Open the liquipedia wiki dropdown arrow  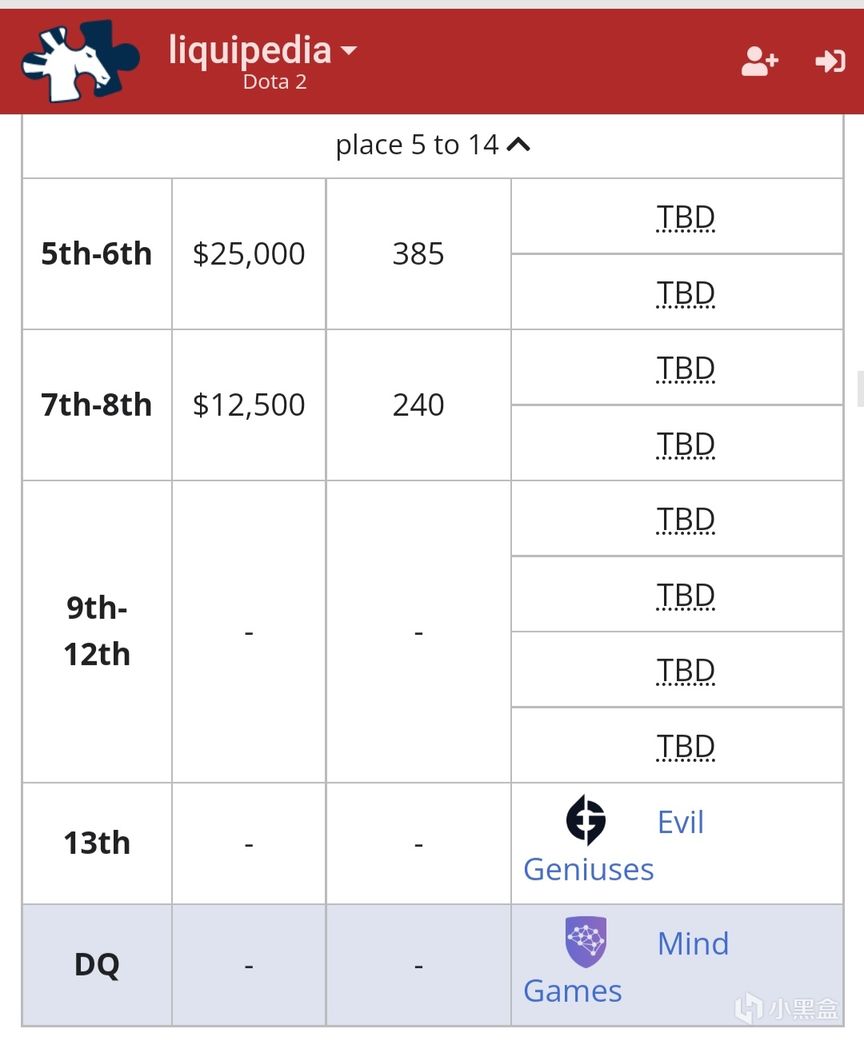349,50
